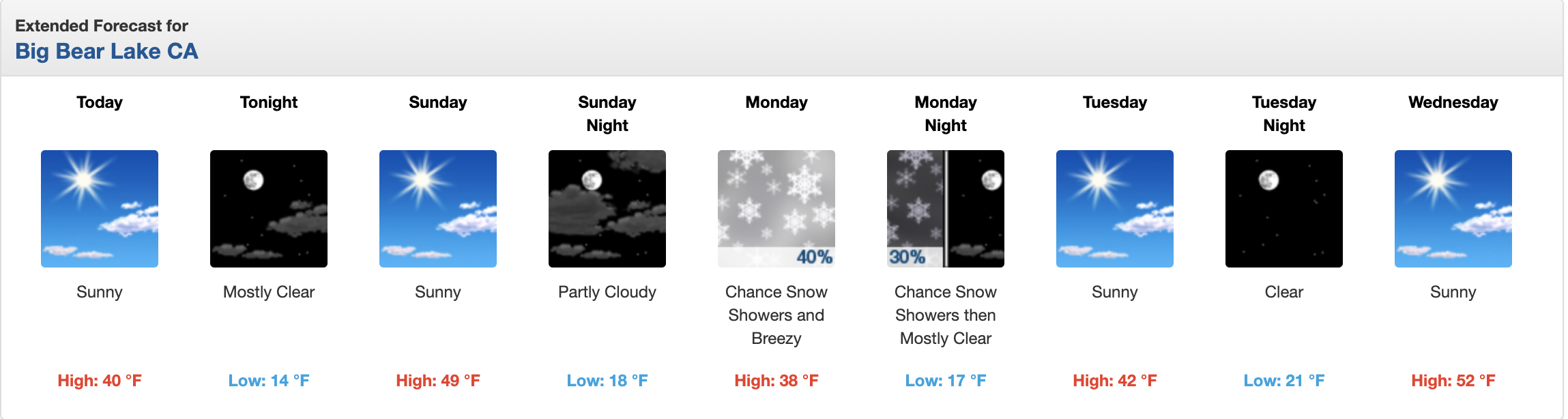Select the Low: 14 °F reading
The image size is (1568, 419).
pyautogui.click(x=269, y=381)
